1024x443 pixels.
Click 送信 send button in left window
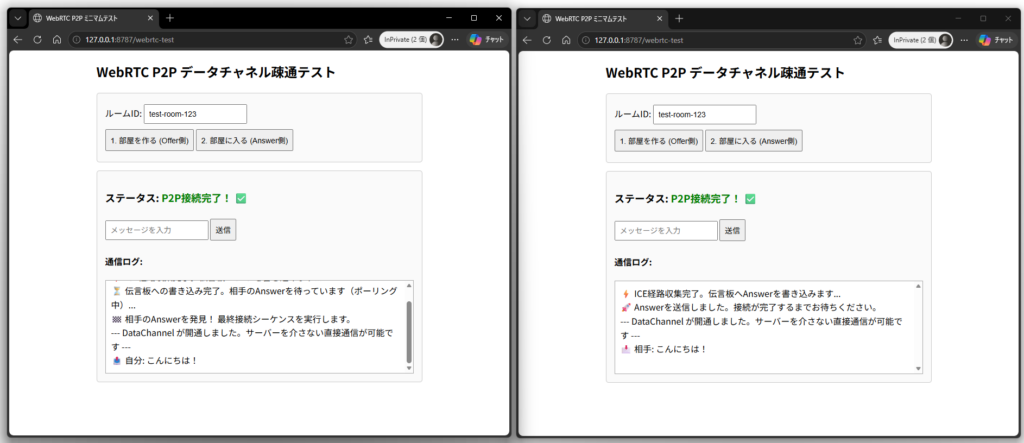point(223,230)
